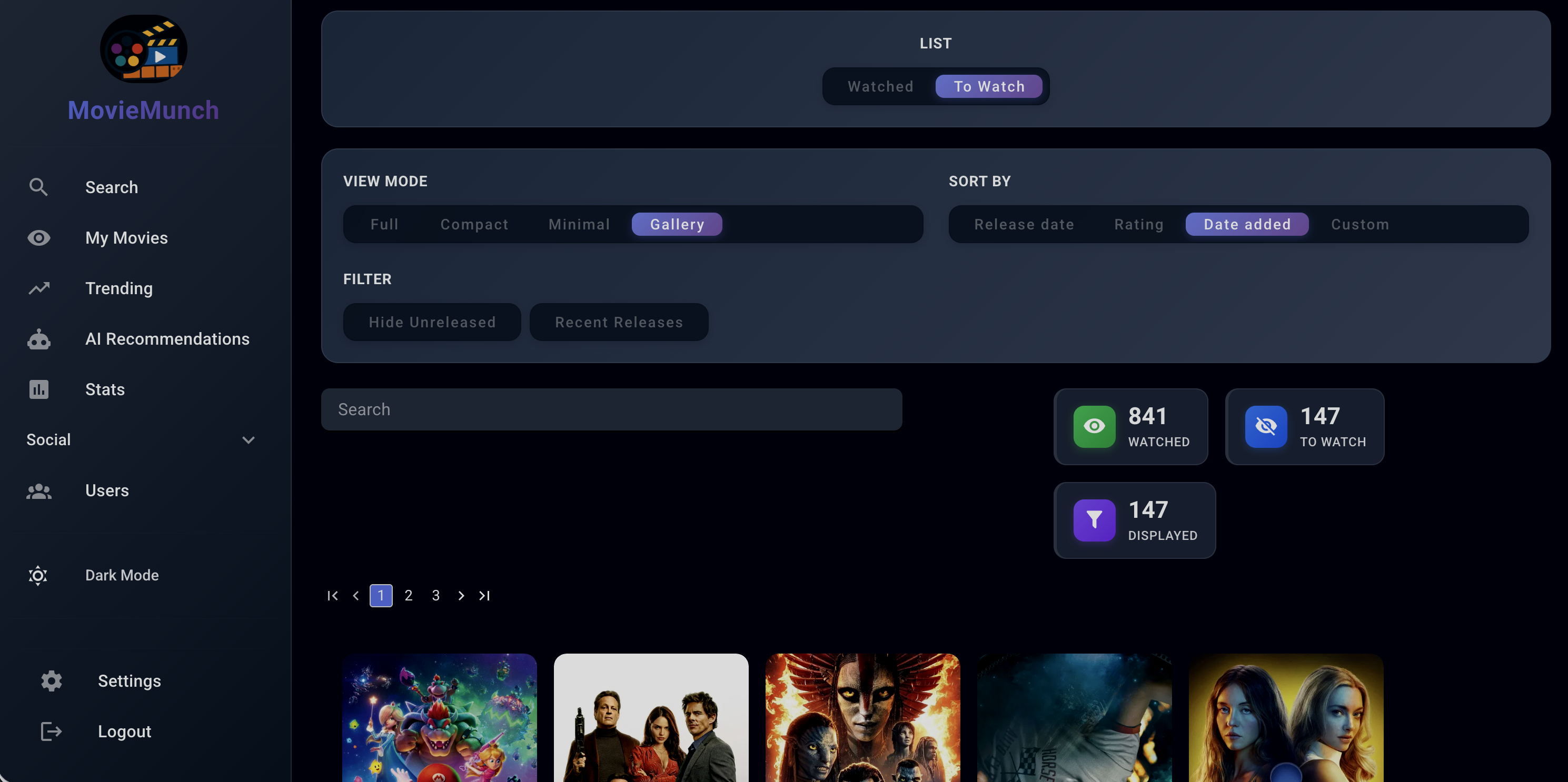Open My Movies via the eye icon
This screenshot has width=1568, height=782.
(x=38, y=237)
